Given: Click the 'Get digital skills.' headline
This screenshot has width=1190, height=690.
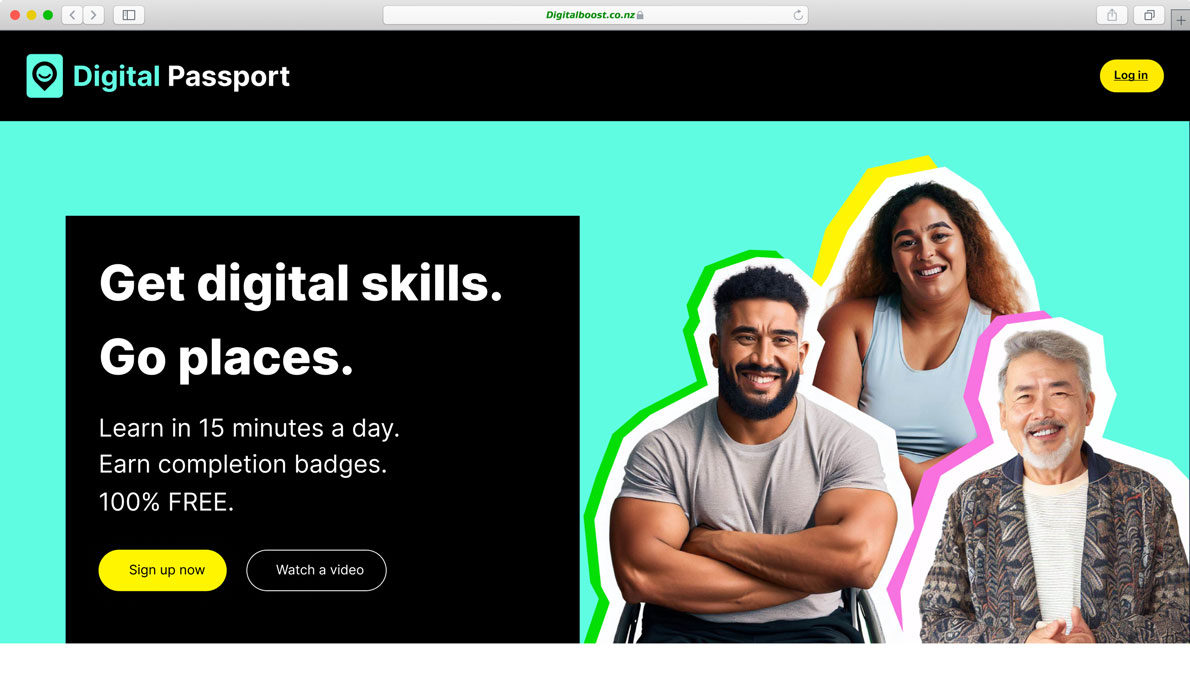Looking at the screenshot, I should (301, 284).
